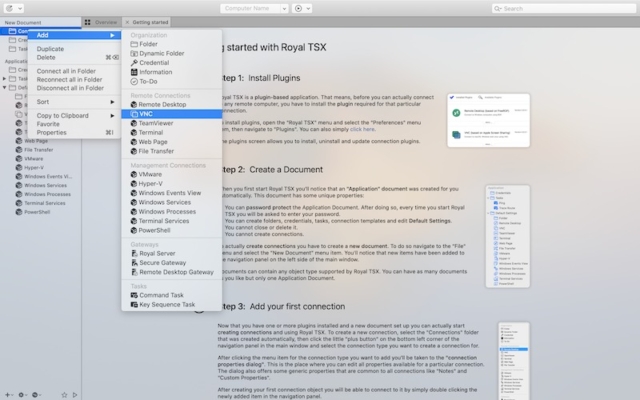Choose Reconnect all in Folder
The width and height of the screenshot is (640, 400).
tap(74, 80)
